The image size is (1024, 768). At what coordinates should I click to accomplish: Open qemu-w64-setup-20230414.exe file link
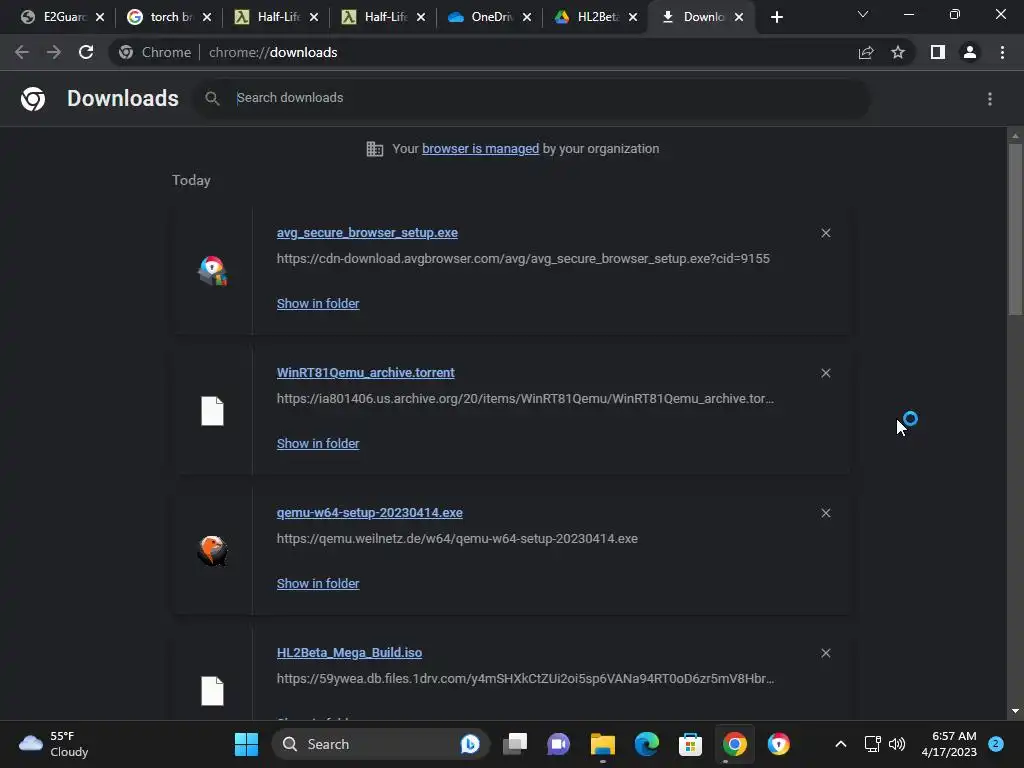tap(370, 513)
